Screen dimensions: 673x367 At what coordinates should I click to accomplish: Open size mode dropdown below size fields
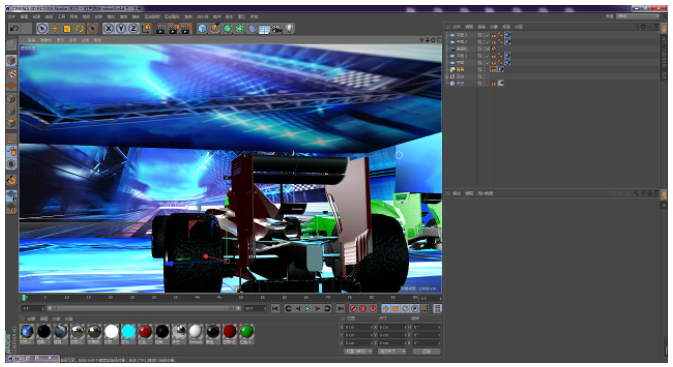coord(392,352)
